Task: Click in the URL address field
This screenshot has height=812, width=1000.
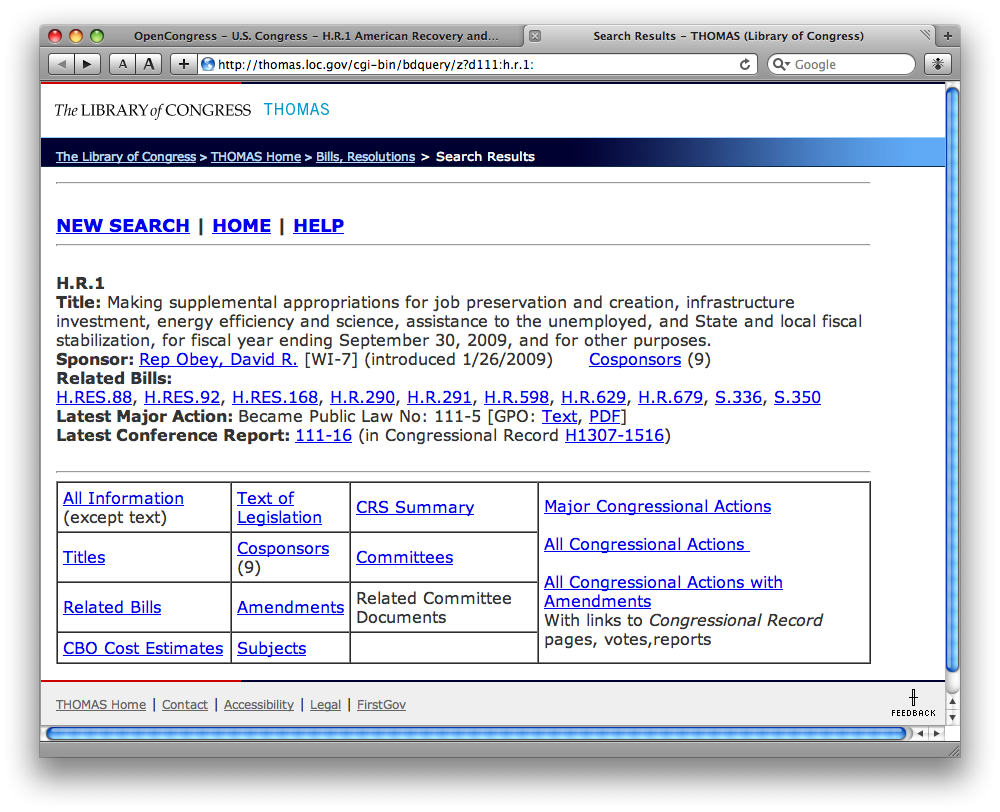Action: click(470, 64)
